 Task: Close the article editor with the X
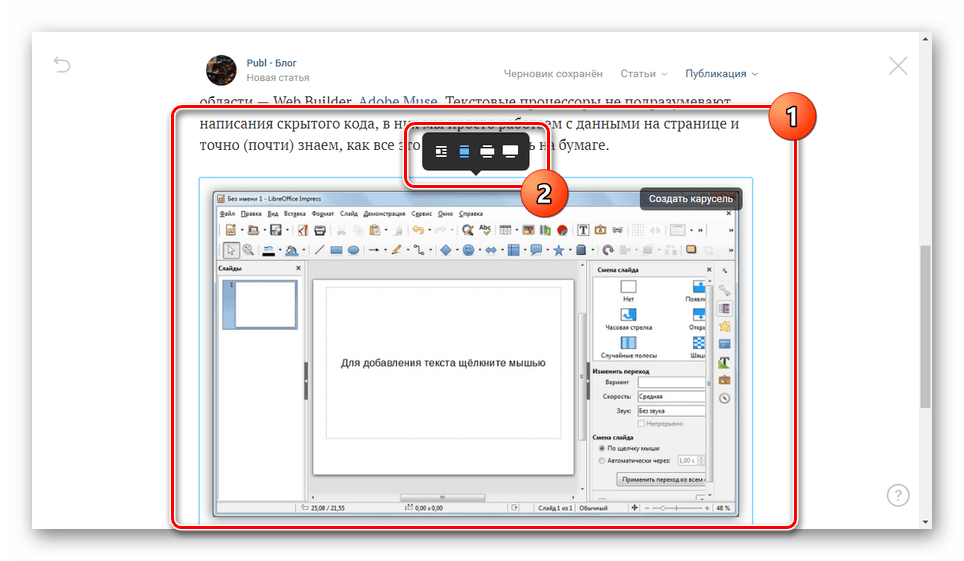tap(898, 66)
